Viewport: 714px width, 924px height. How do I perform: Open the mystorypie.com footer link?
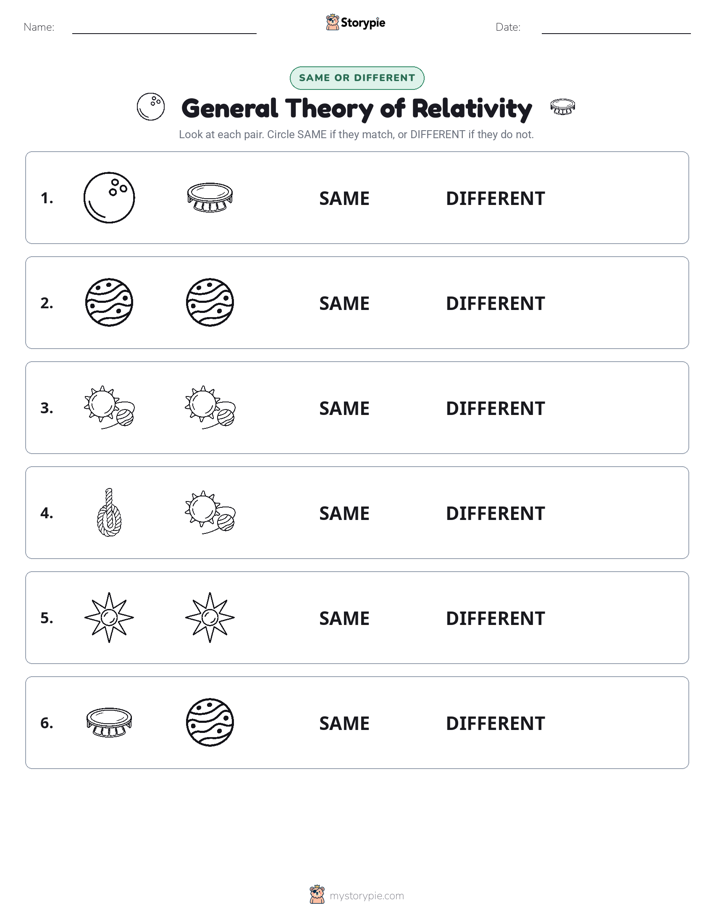[357, 895]
